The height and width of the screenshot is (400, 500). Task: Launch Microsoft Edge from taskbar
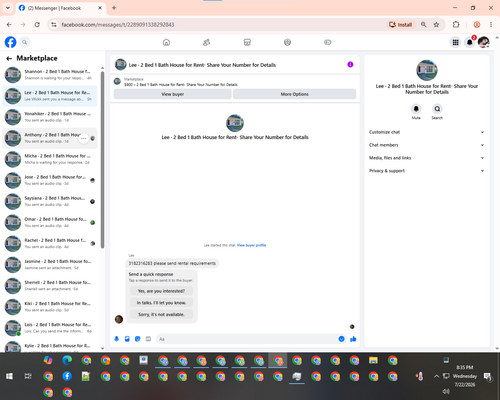[67, 360]
